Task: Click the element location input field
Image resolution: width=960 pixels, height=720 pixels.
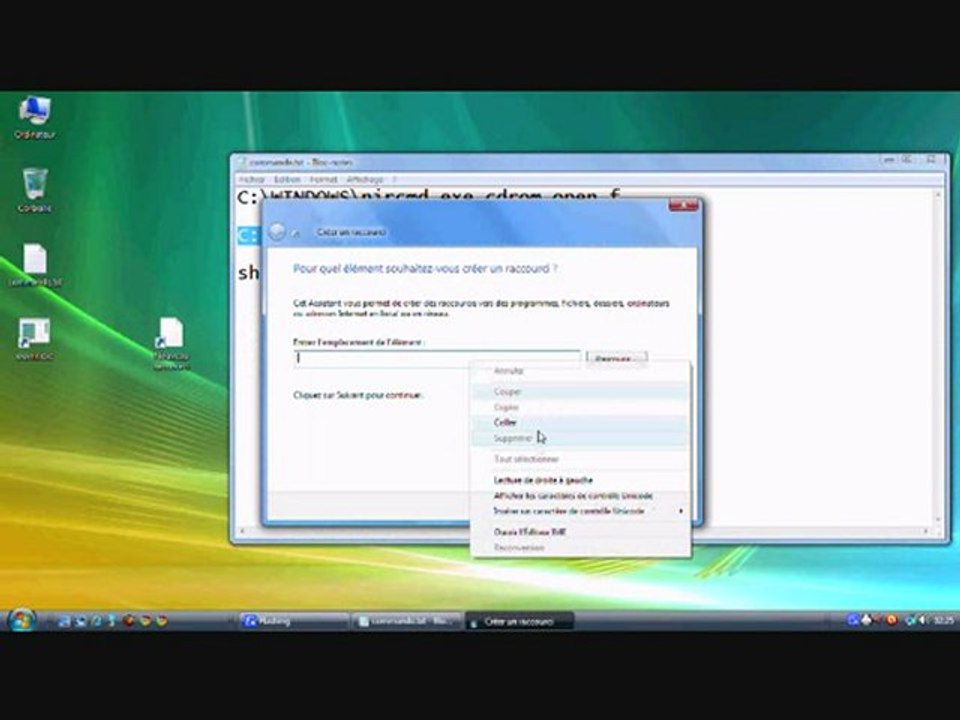Action: [x=437, y=359]
